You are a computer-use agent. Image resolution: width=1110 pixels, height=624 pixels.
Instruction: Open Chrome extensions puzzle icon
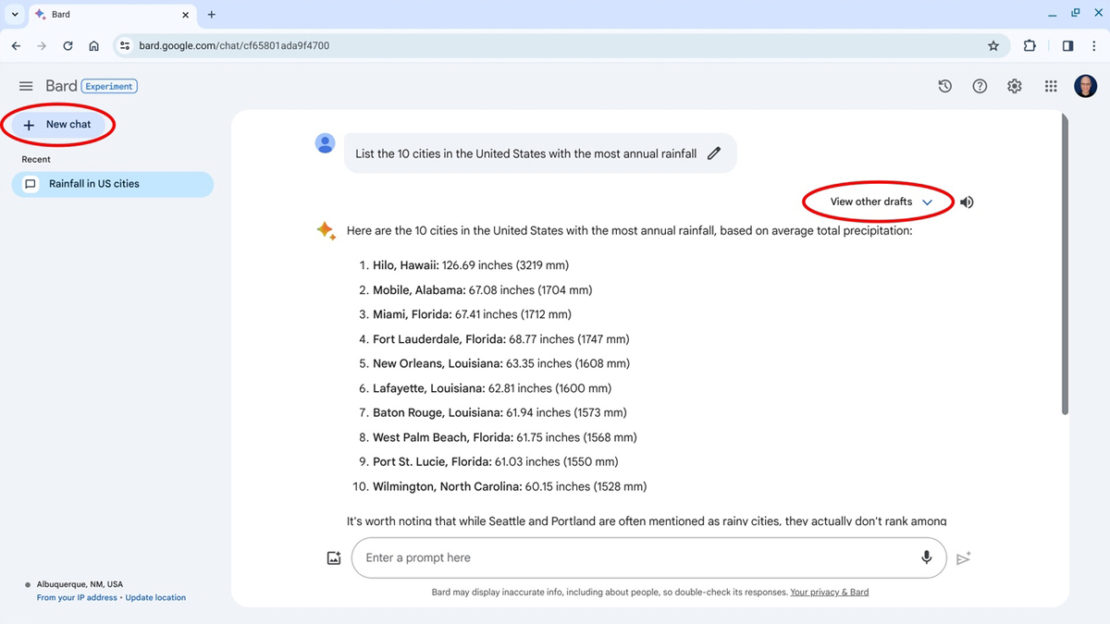coord(1028,45)
